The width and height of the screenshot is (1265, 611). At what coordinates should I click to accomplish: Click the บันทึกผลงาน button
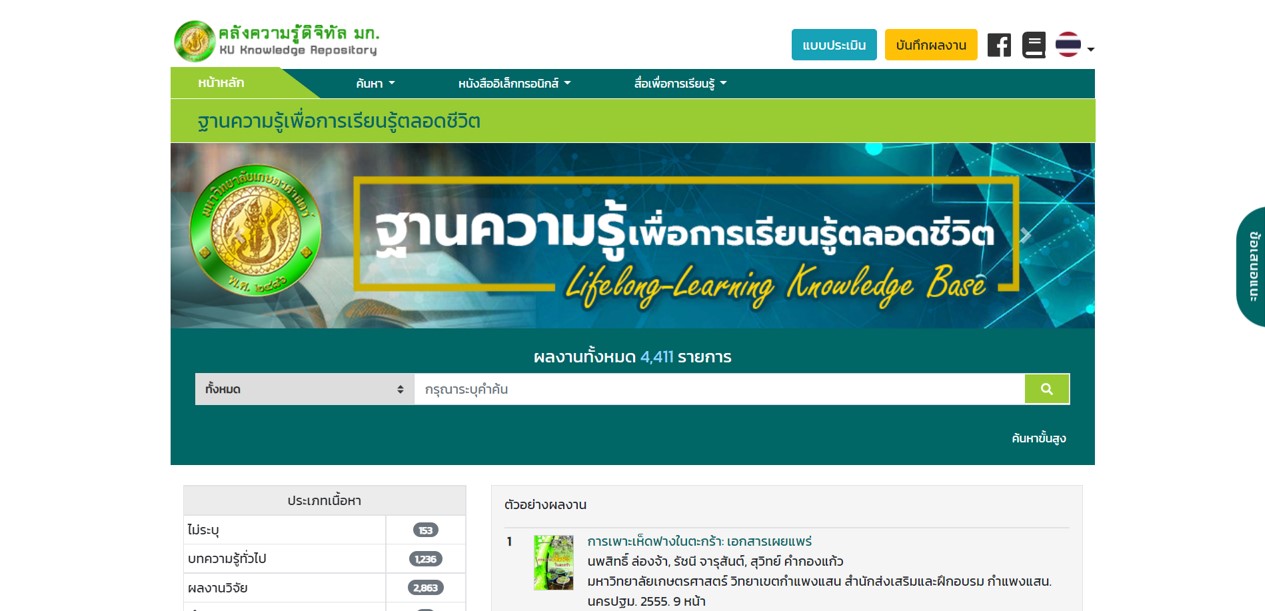931,45
